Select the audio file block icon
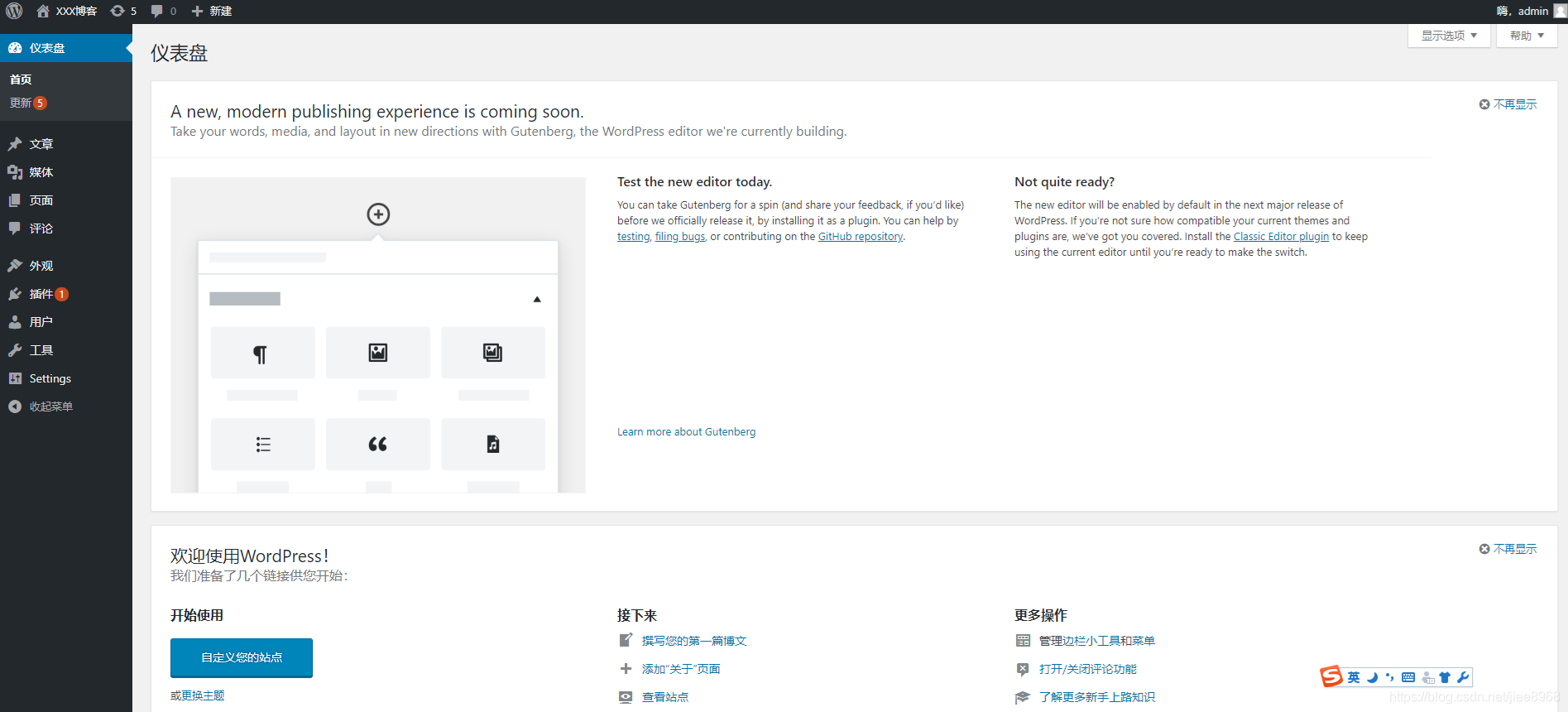The width and height of the screenshot is (1568, 712). (x=493, y=445)
